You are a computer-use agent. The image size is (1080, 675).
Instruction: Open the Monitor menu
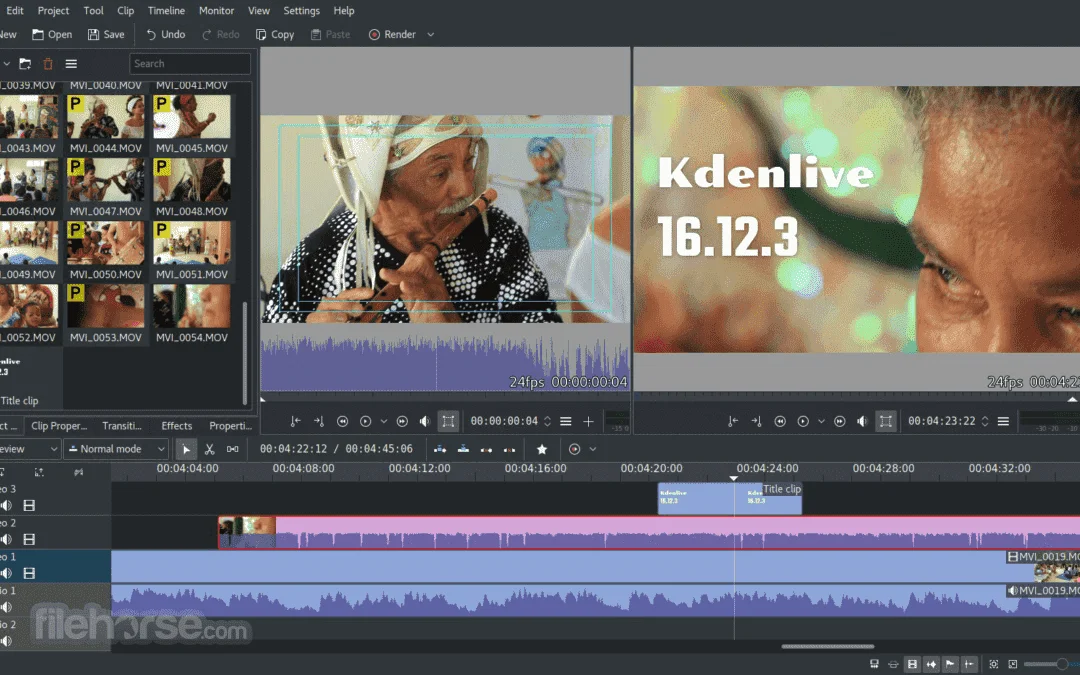[216, 10]
